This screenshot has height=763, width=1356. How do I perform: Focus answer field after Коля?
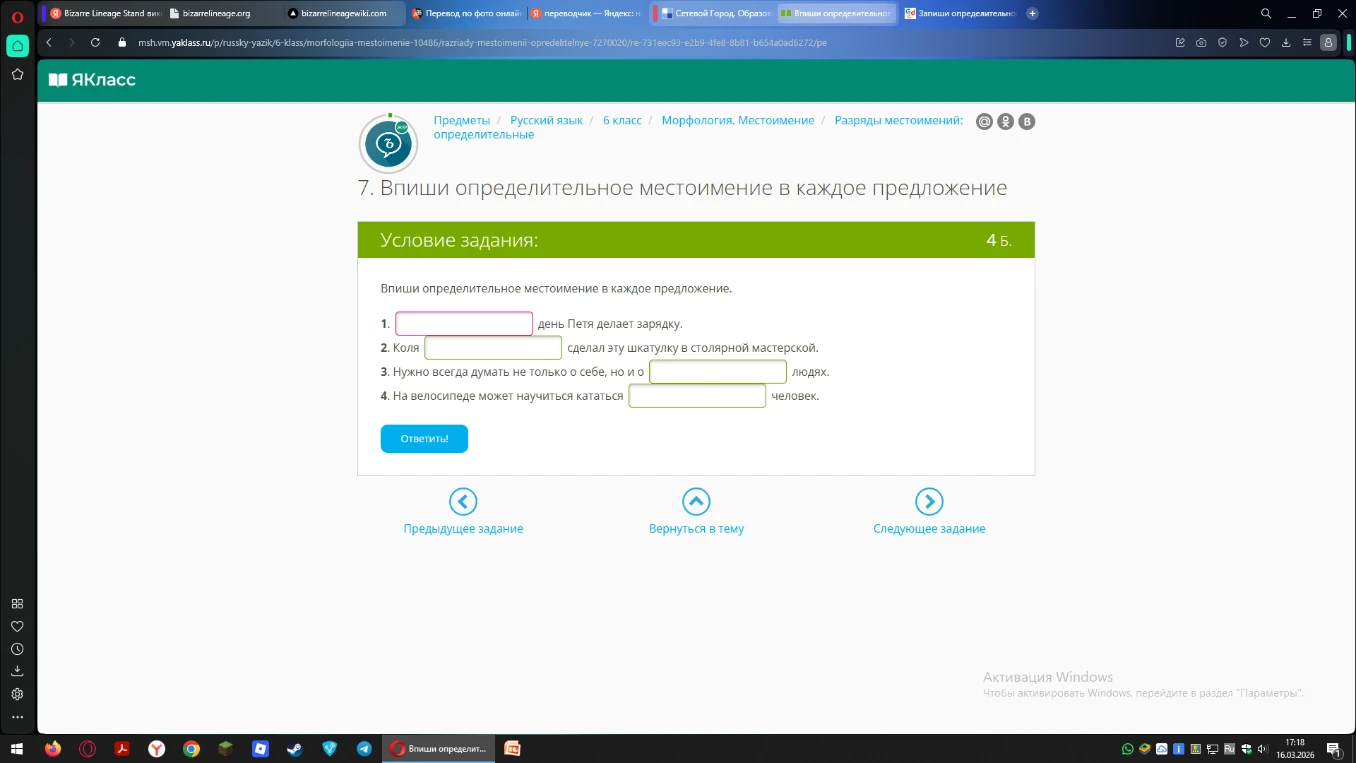pyautogui.click(x=493, y=348)
